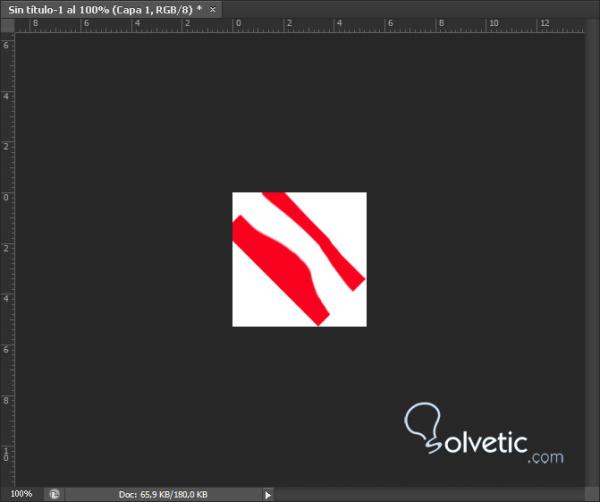This screenshot has height=502, width=600.
Task: Click the vertical ruler on the left
Action: [7, 259]
